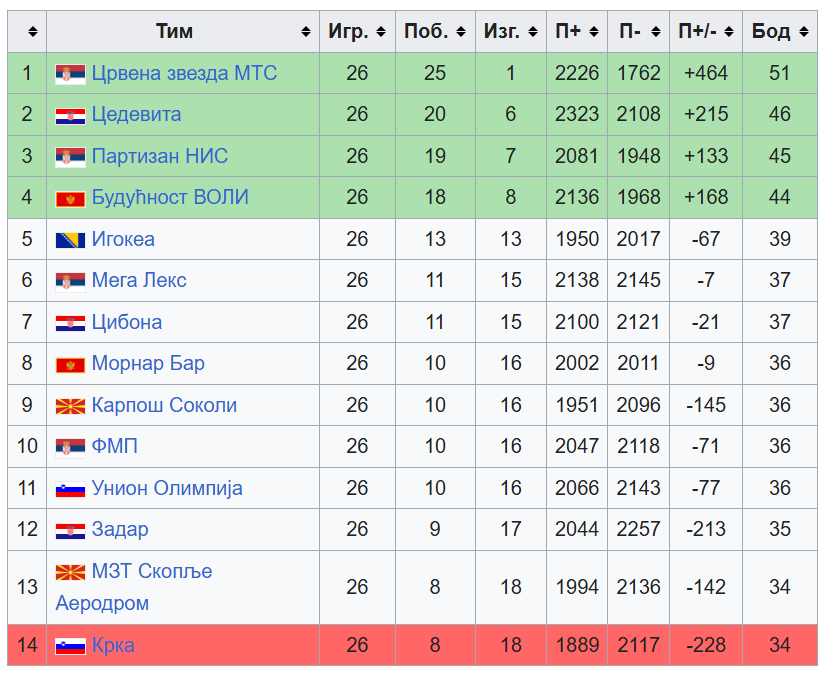Sort by rank number column arrows
Viewport: 833px width, 687px height.
click(33, 32)
